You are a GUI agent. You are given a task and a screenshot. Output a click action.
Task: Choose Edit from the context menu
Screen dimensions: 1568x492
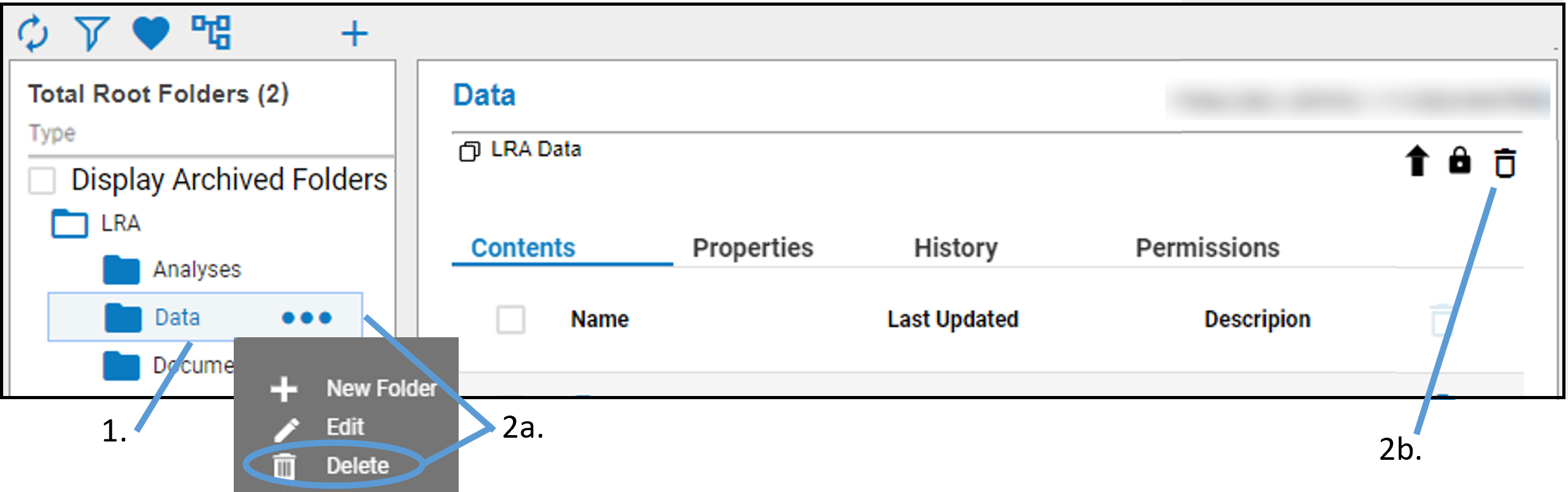pyautogui.click(x=345, y=428)
